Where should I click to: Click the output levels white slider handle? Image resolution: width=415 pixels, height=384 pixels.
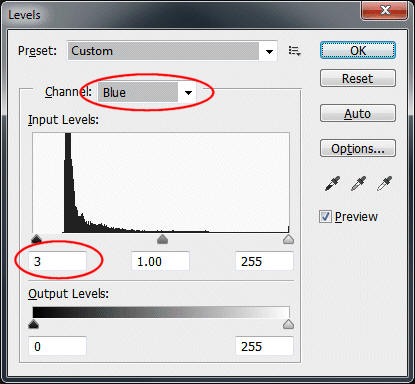288,324
